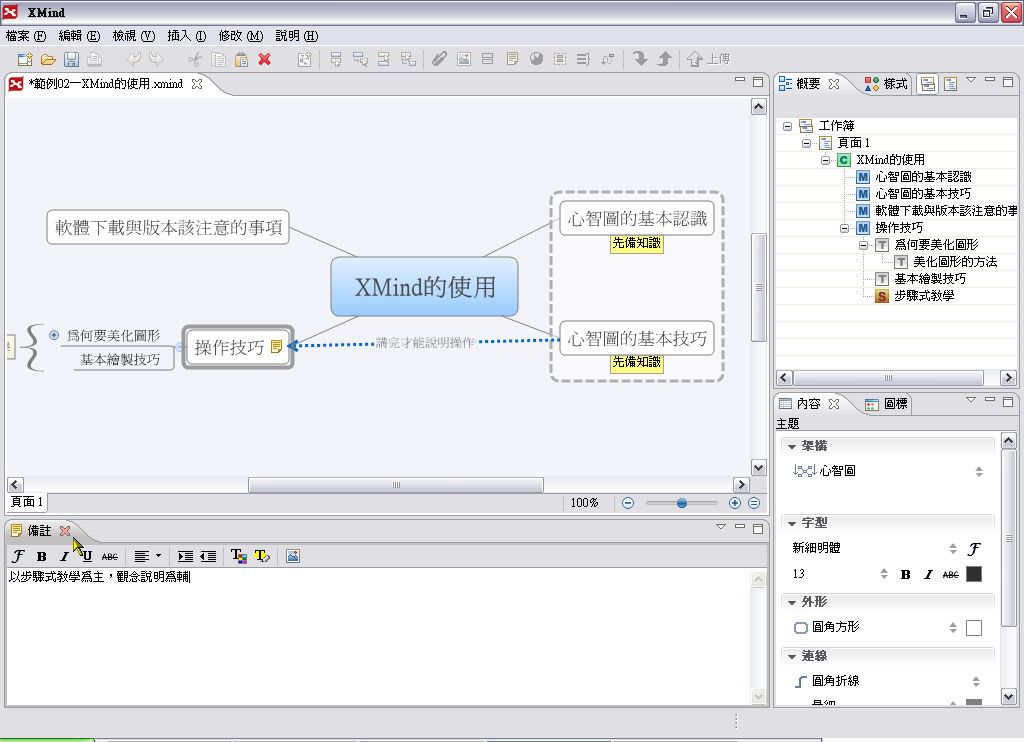This screenshot has height=742, width=1024.
Task: Collapse the 操作技巧 node in the outline tree
Action: pyautogui.click(x=844, y=228)
